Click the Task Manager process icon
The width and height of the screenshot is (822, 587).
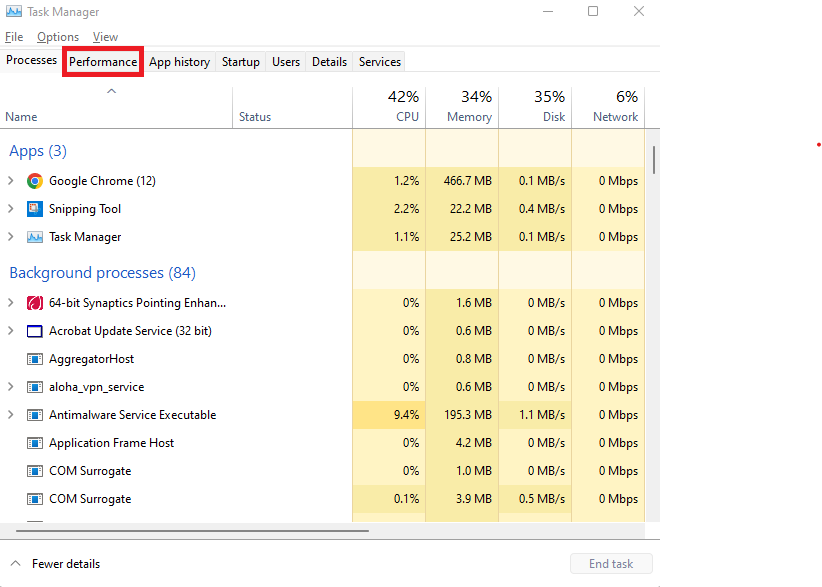pos(35,237)
